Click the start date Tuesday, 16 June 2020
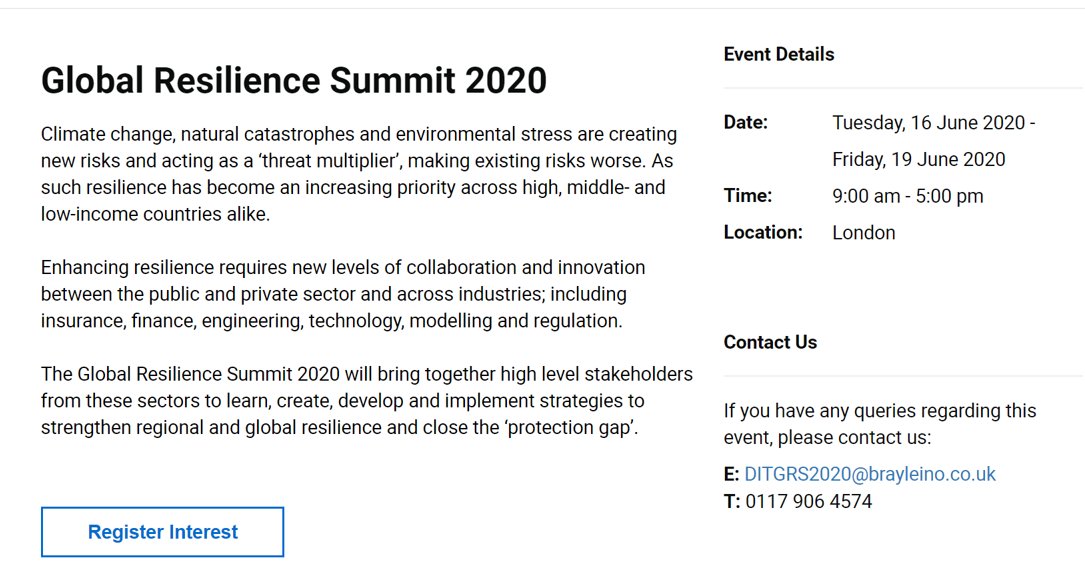This screenshot has height=577, width=1085. tap(929, 123)
